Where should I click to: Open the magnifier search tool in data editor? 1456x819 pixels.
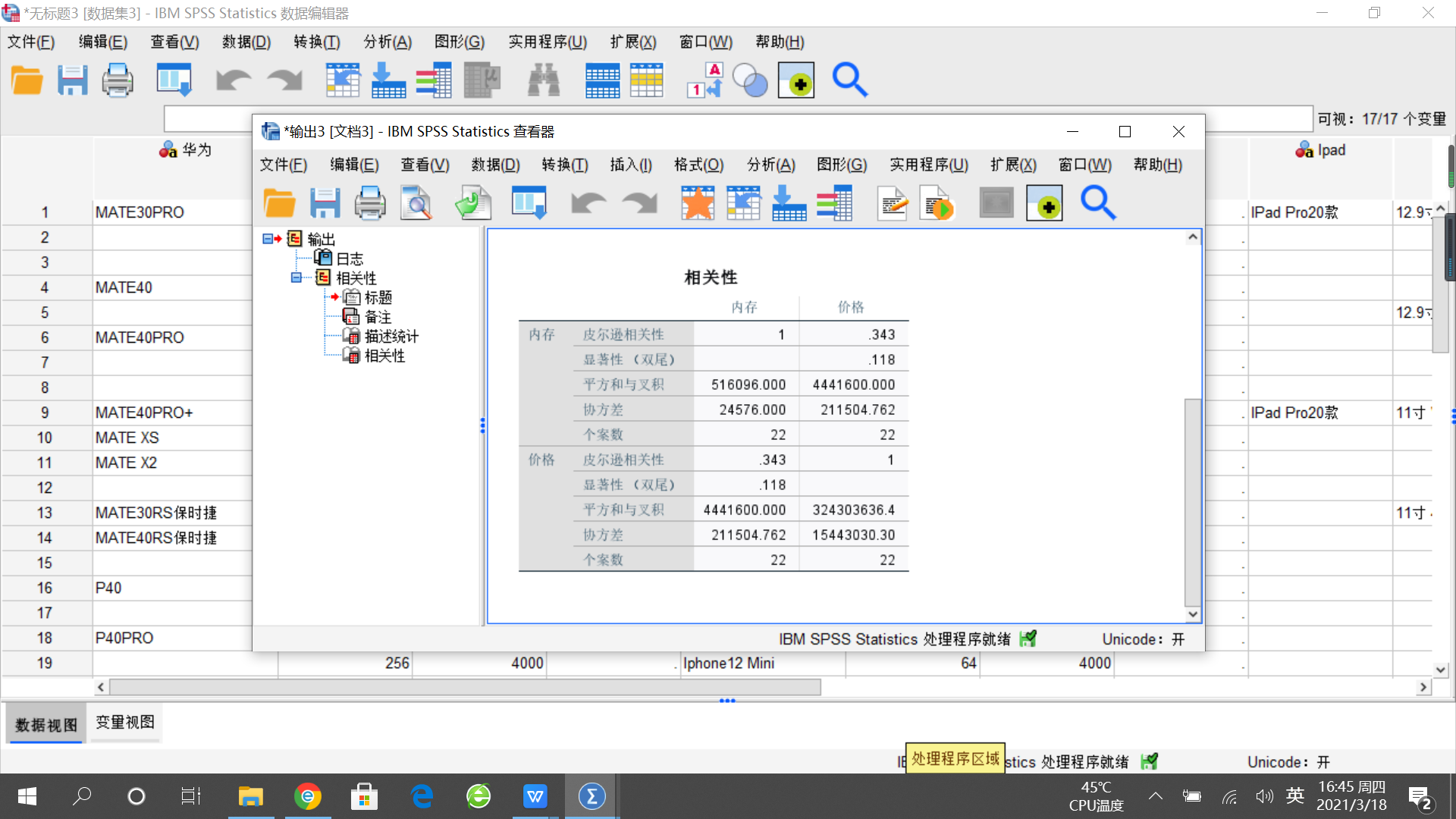click(850, 80)
